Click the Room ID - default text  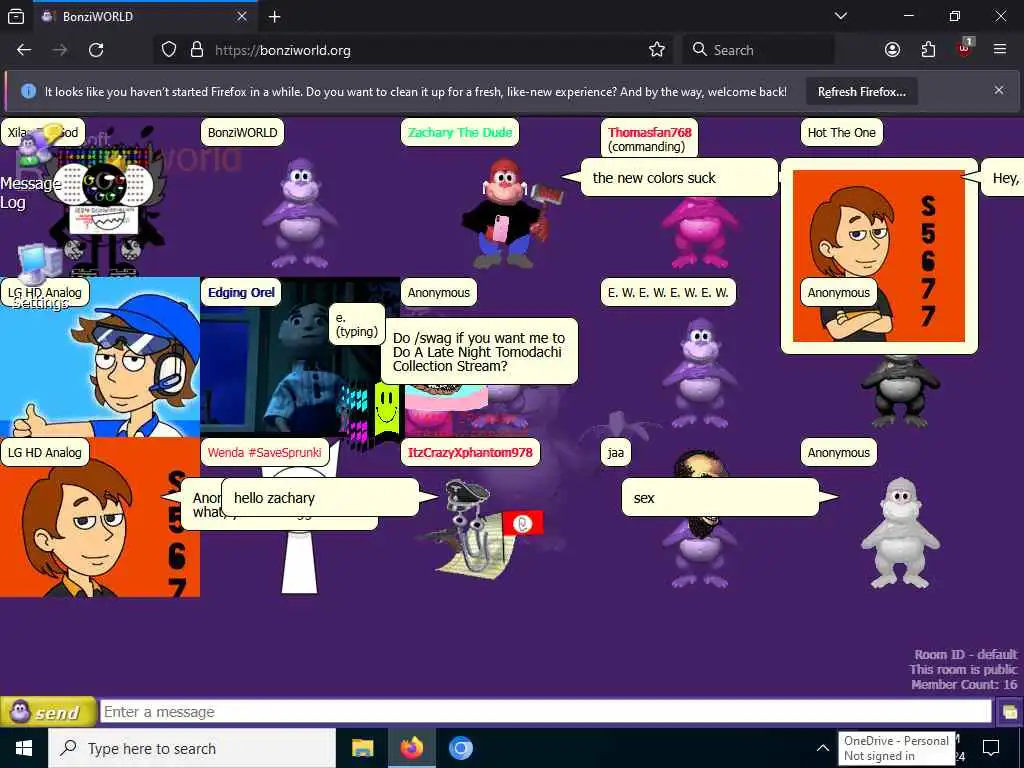[965, 654]
